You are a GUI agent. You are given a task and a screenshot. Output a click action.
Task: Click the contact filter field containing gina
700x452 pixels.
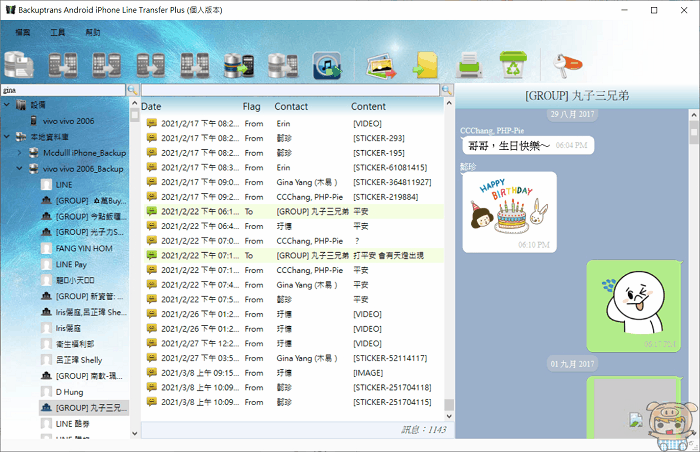point(63,90)
